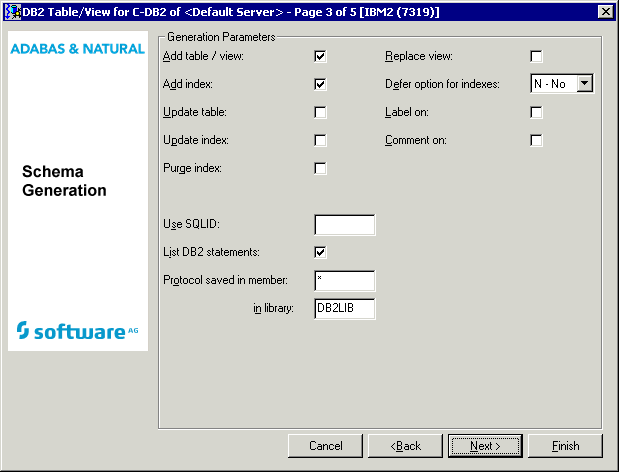Screen dimensions: 619x472
Task: Check the Replace view checkbox
Action: (536, 56)
